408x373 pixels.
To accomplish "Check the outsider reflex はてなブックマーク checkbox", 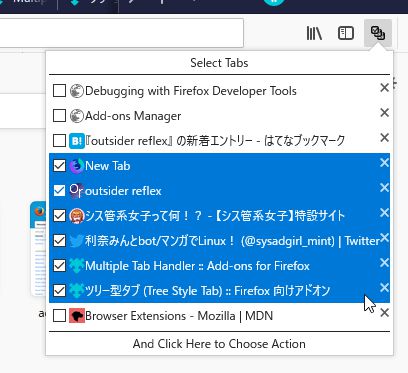I will point(59,141).
